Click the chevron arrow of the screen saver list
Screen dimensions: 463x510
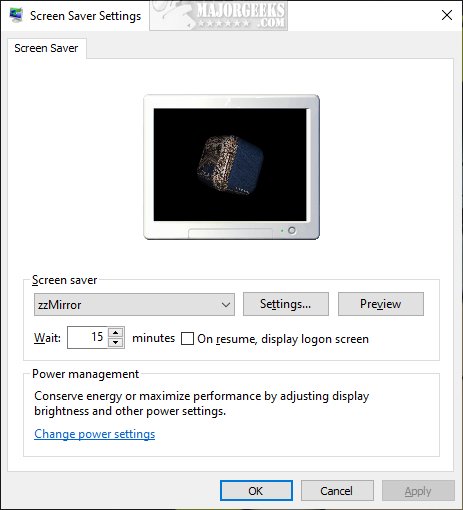point(226,305)
